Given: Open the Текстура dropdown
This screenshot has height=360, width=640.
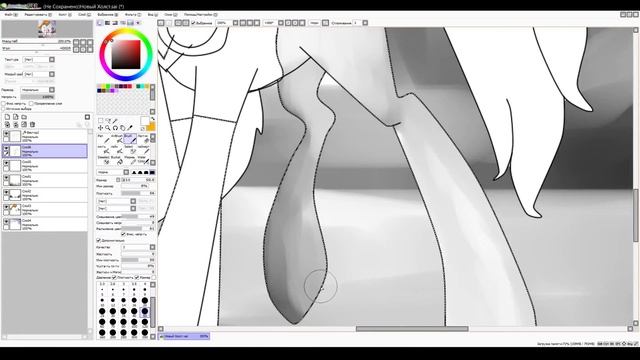Looking at the screenshot, I should [39, 60].
